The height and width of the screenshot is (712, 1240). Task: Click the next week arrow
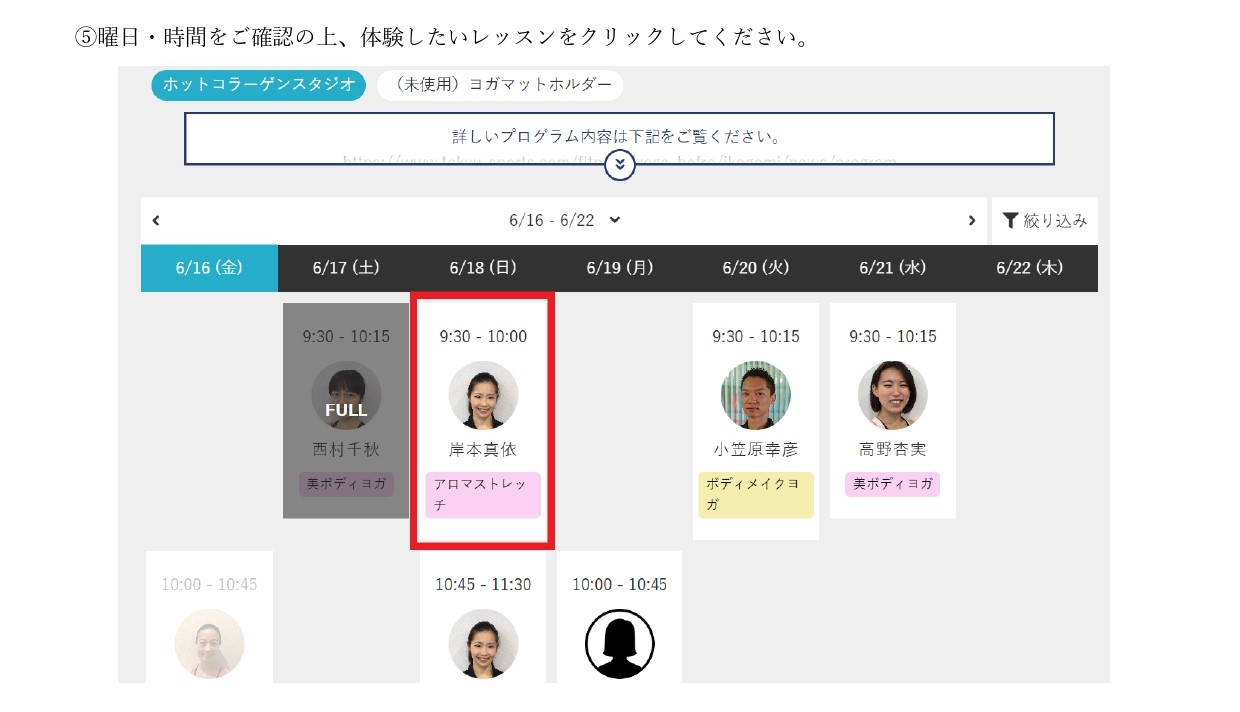(x=971, y=221)
